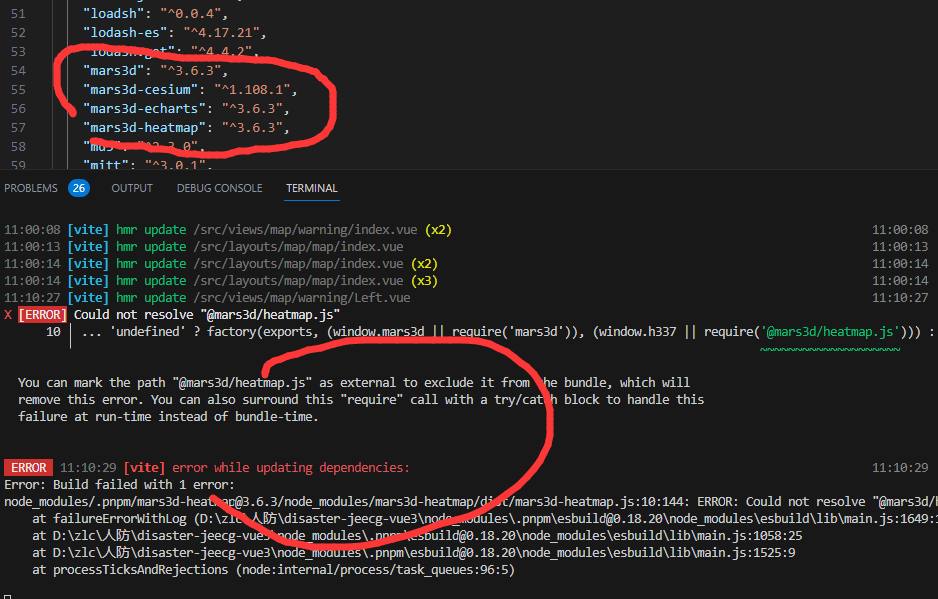Click the problems count badge showing 26

[x=79, y=188]
